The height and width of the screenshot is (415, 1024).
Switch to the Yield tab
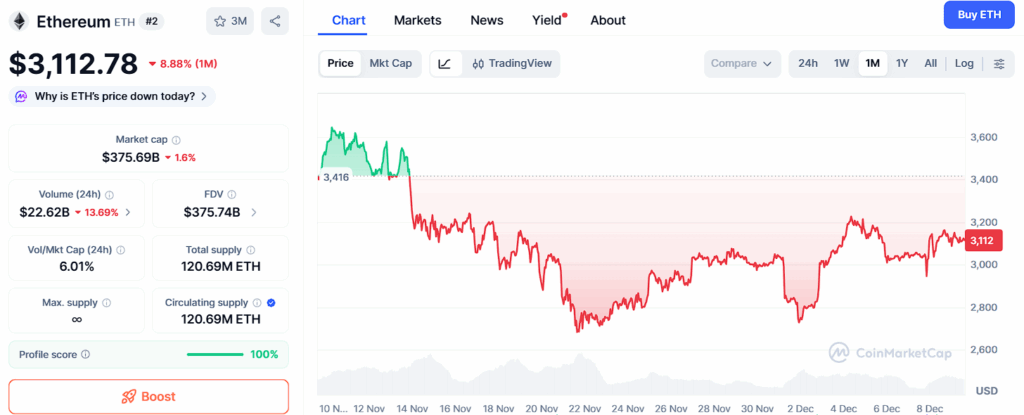point(546,20)
